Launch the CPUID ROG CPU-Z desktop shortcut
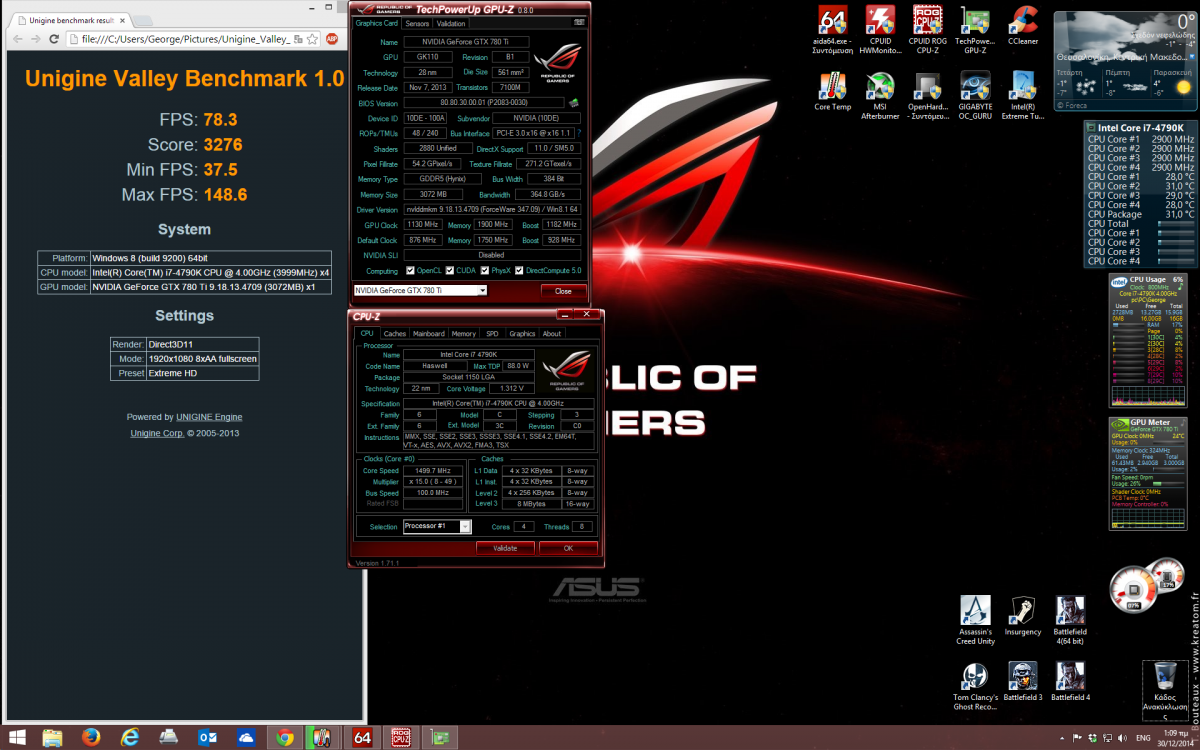Viewport: 1200px width, 750px height. 927,27
